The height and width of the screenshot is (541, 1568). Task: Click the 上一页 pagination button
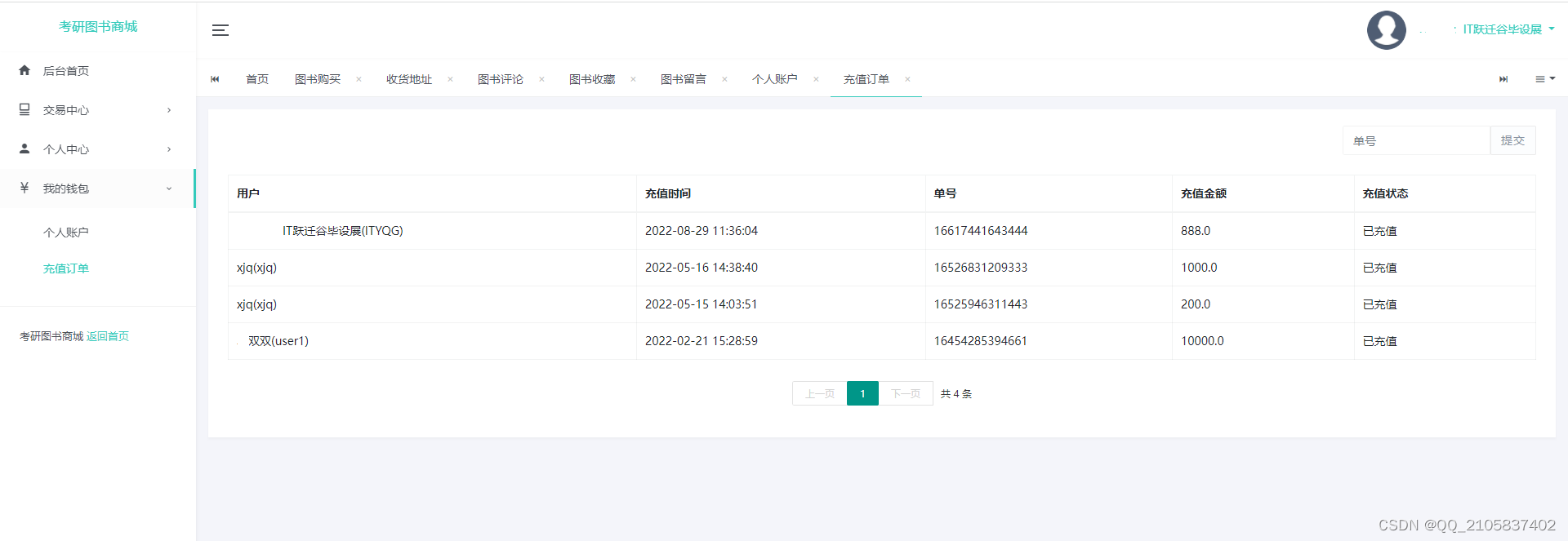(x=820, y=393)
